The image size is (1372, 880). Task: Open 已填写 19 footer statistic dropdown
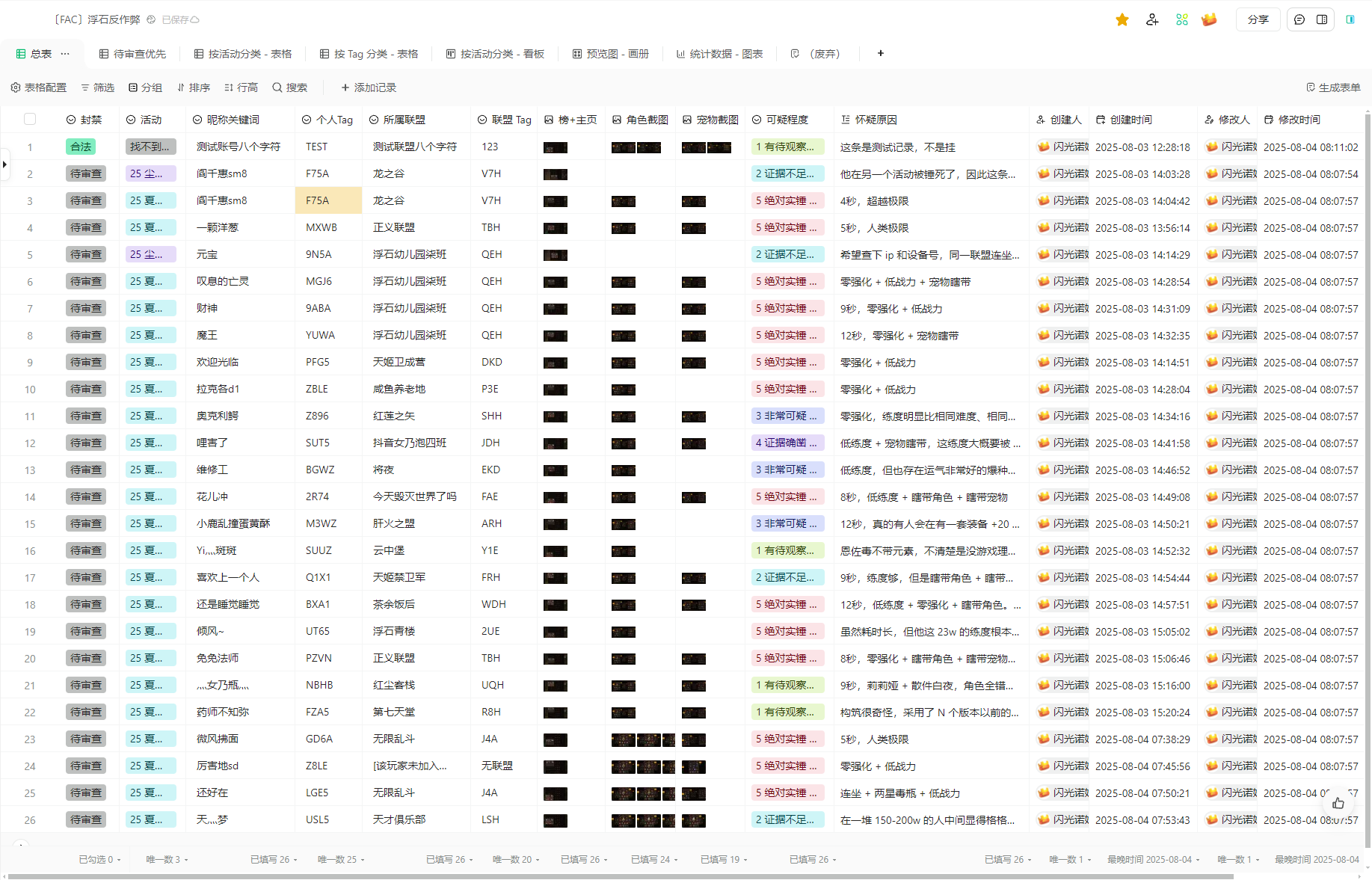(724, 860)
